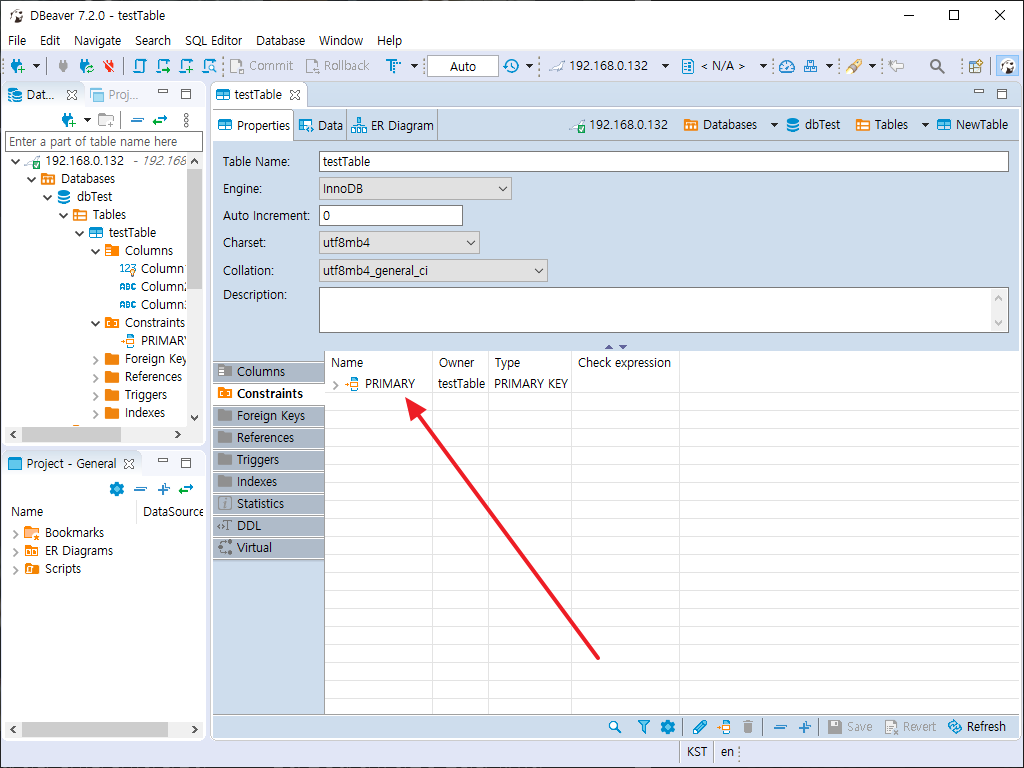
Task: Click the Rollback toolbar button
Action: [337, 66]
